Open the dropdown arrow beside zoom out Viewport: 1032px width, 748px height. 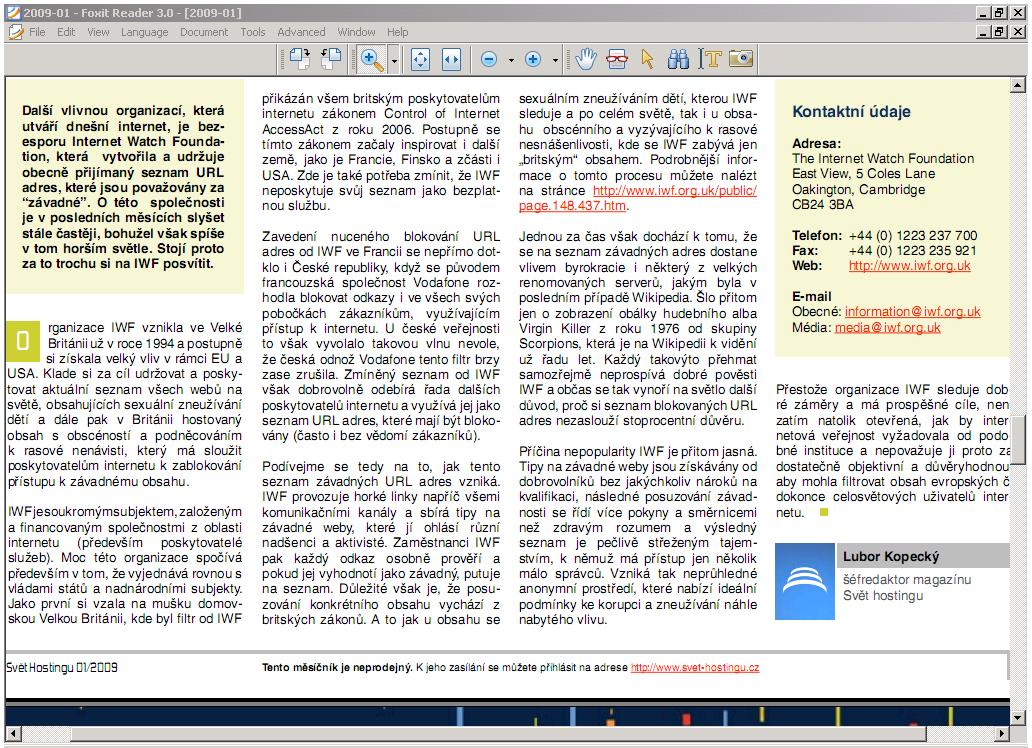click(x=511, y=59)
